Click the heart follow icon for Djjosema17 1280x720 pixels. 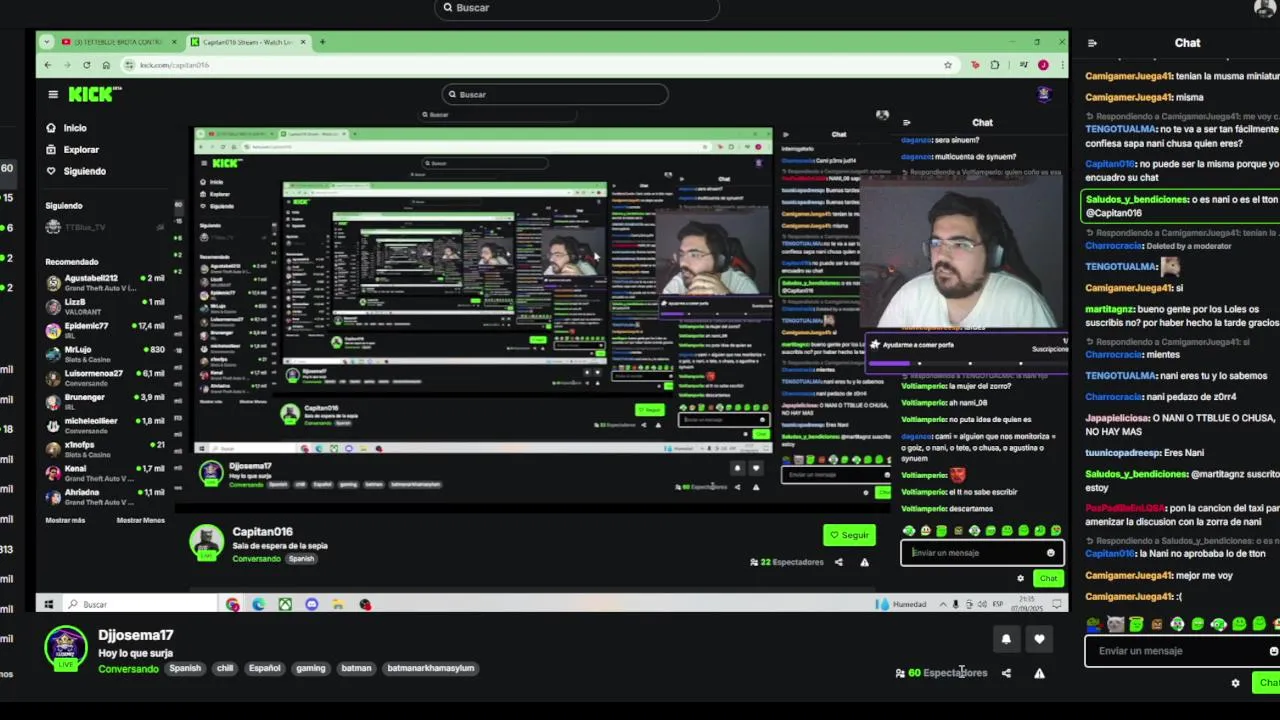1039,639
